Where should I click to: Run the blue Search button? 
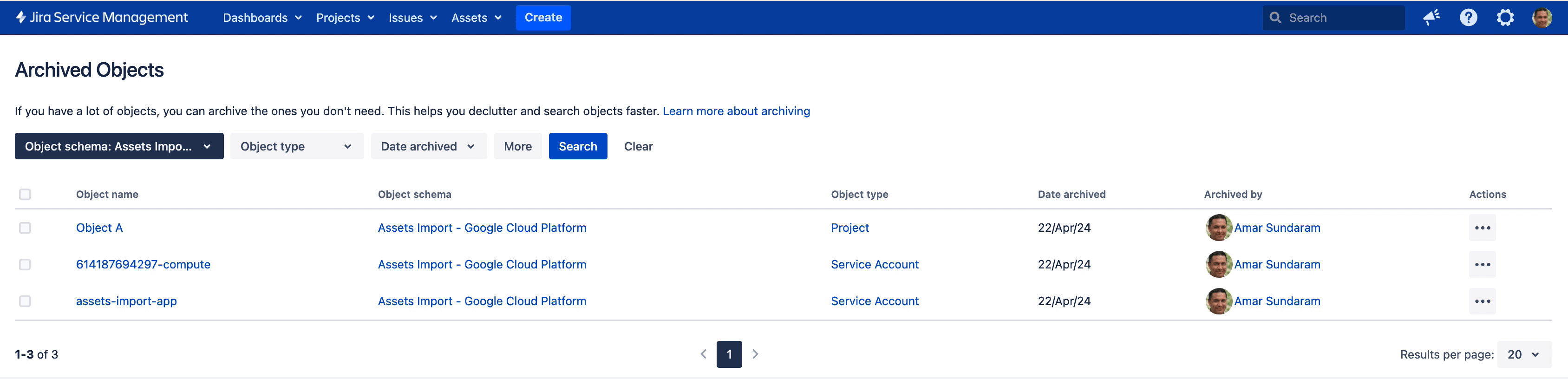[578, 146]
